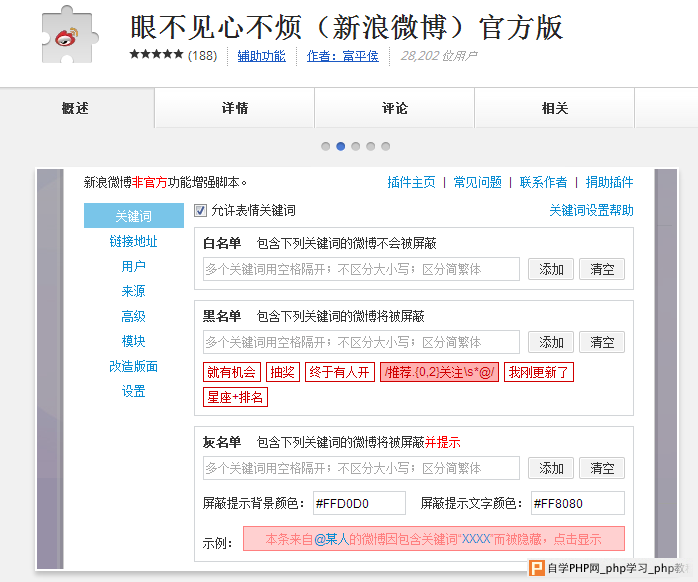Click the 星座+排名 keyword tag
The width and height of the screenshot is (698, 582).
235,397
